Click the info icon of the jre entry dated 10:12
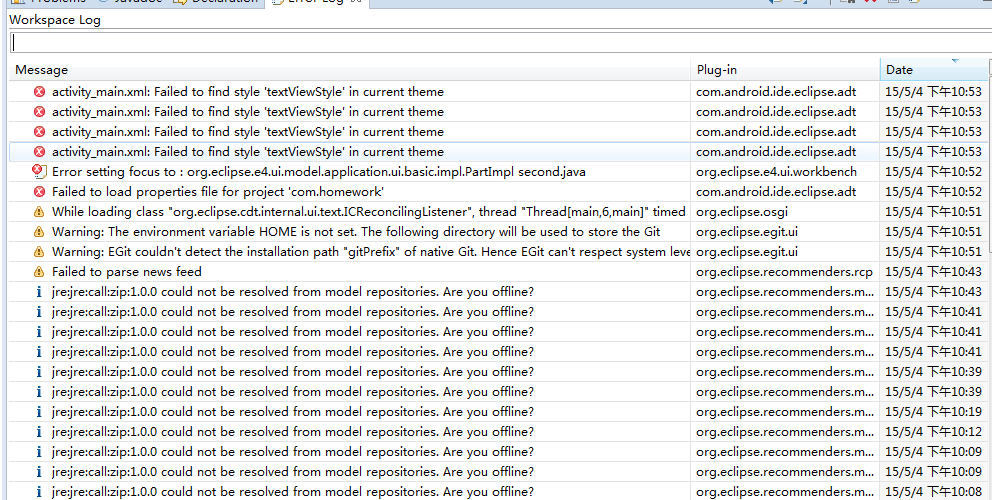The image size is (992, 500). pos(39,432)
